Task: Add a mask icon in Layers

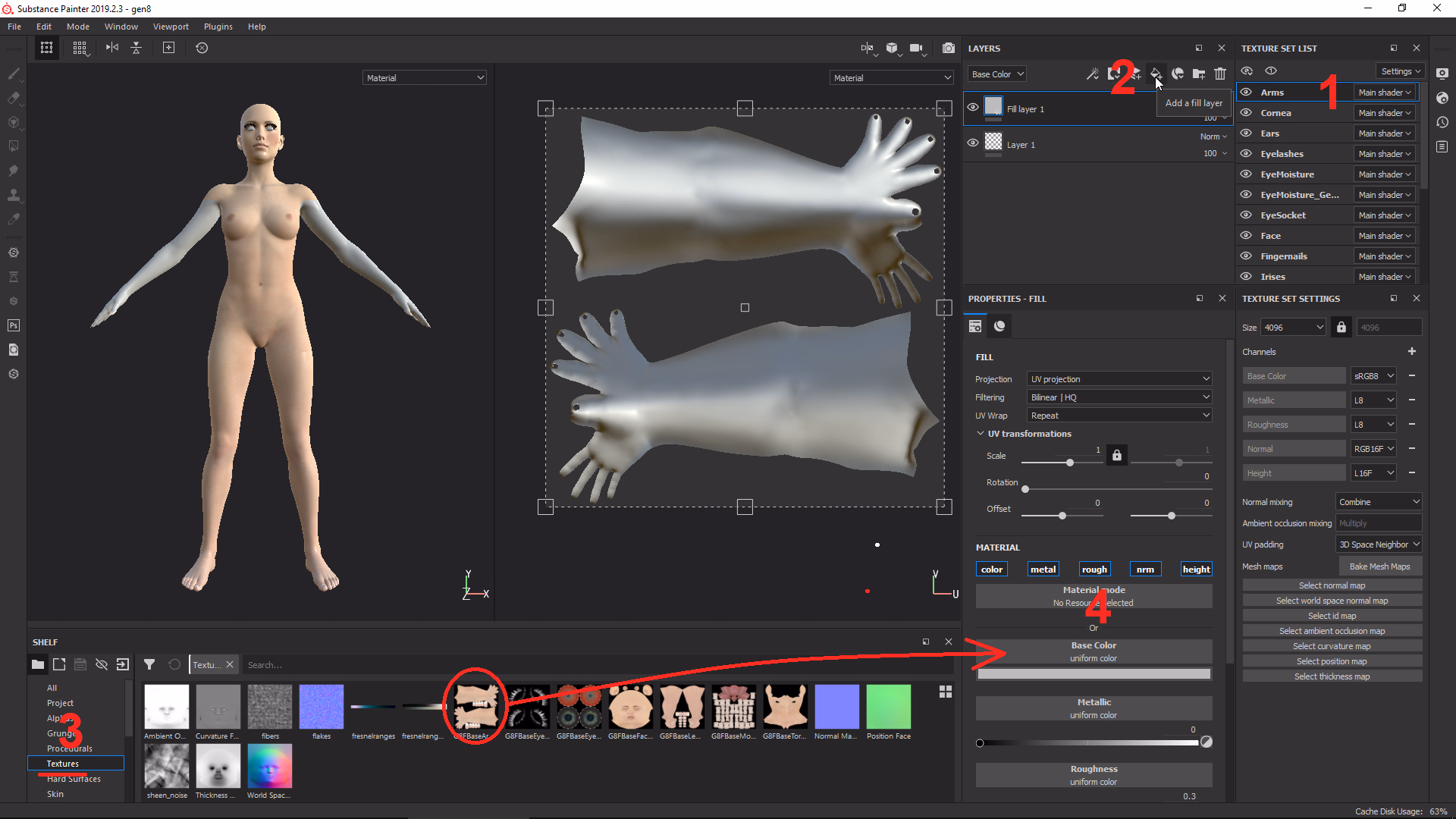Action: pos(1114,74)
